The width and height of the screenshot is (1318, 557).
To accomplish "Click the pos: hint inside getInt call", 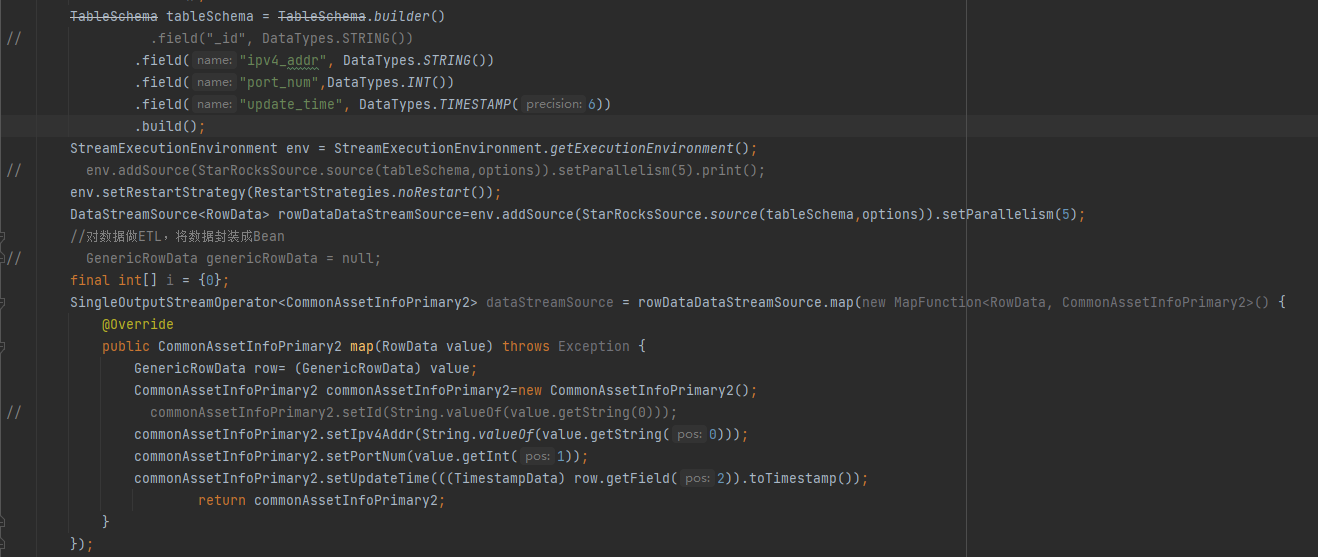I will [x=538, y=457].
